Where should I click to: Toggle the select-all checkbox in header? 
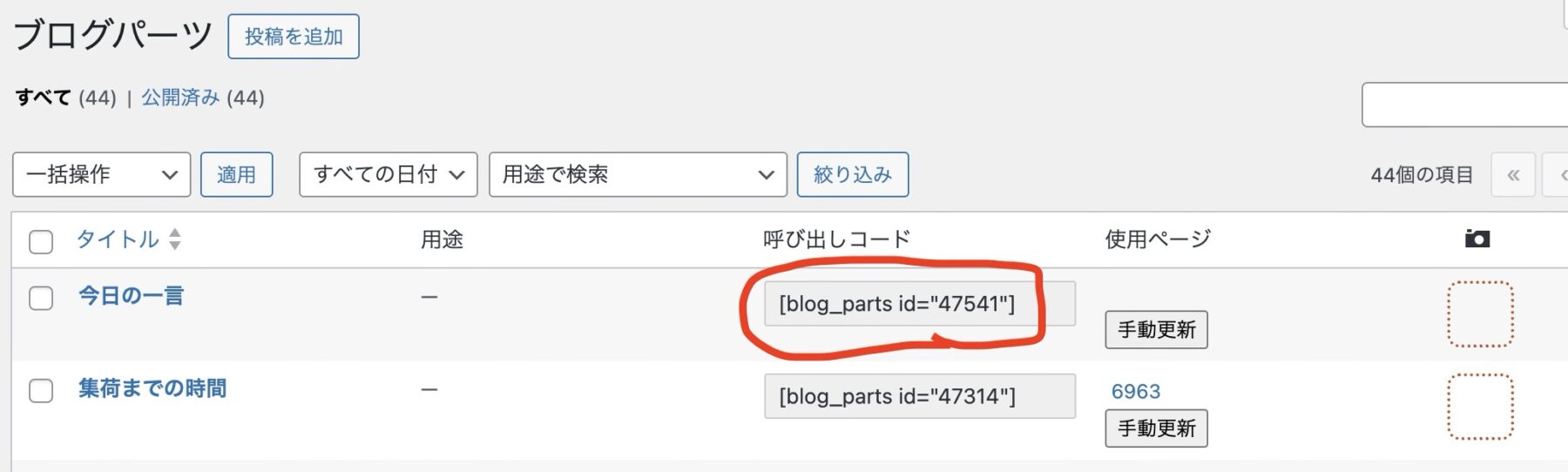click(41, 241)
